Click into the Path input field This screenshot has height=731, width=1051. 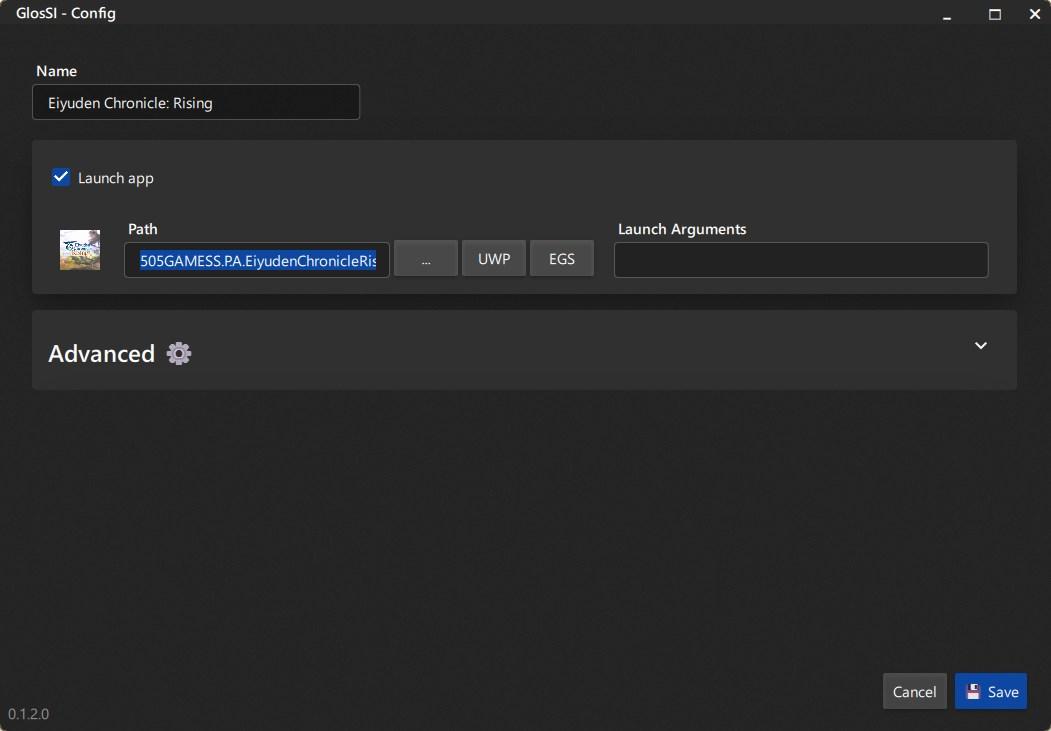(x=257, y=260)
